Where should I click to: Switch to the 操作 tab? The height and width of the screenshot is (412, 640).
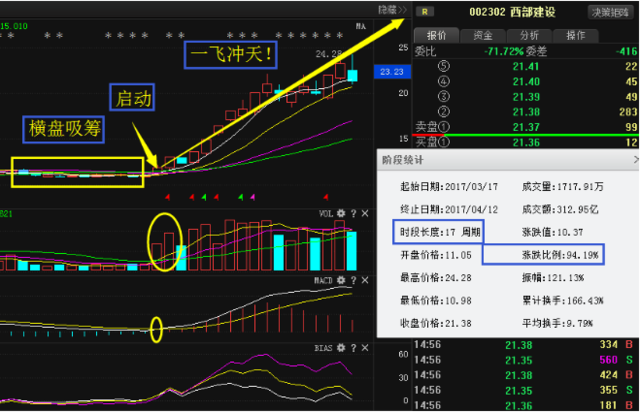[576, 36]
